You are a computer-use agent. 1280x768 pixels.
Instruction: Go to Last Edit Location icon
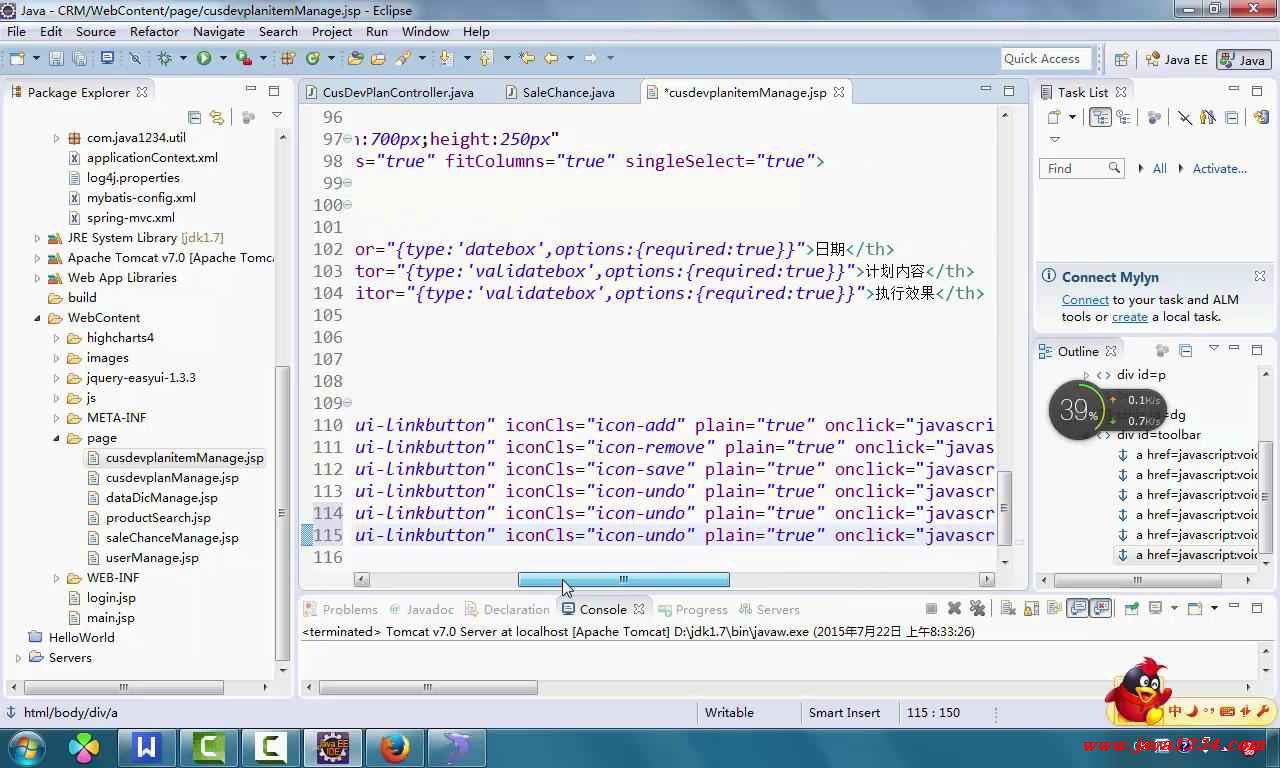[x=527, y=59]
